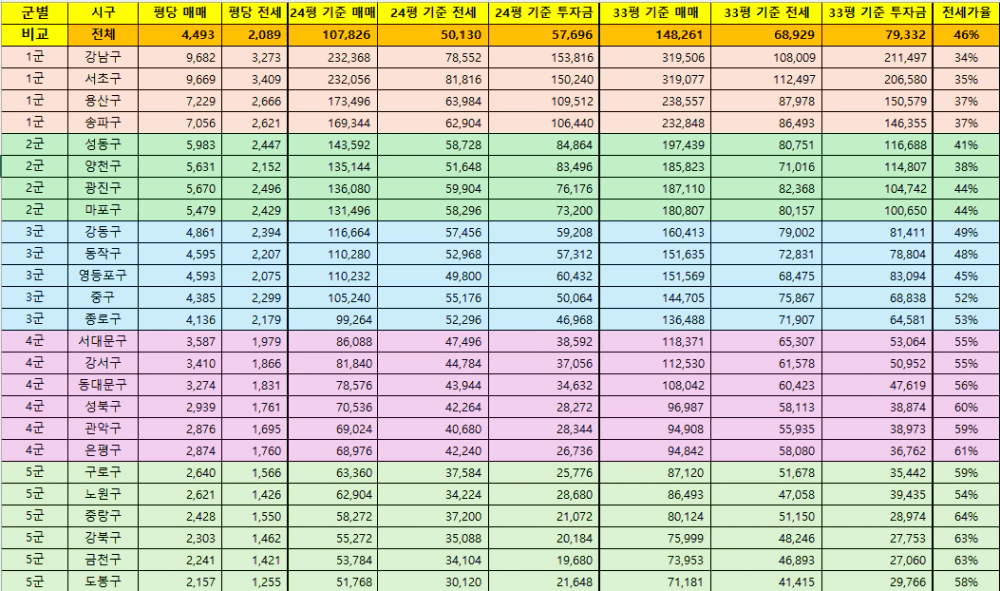The height and width of the screenshot is (591, 1000).
Task: Click the 평당 매매 column header
Action: pos(180,13)
